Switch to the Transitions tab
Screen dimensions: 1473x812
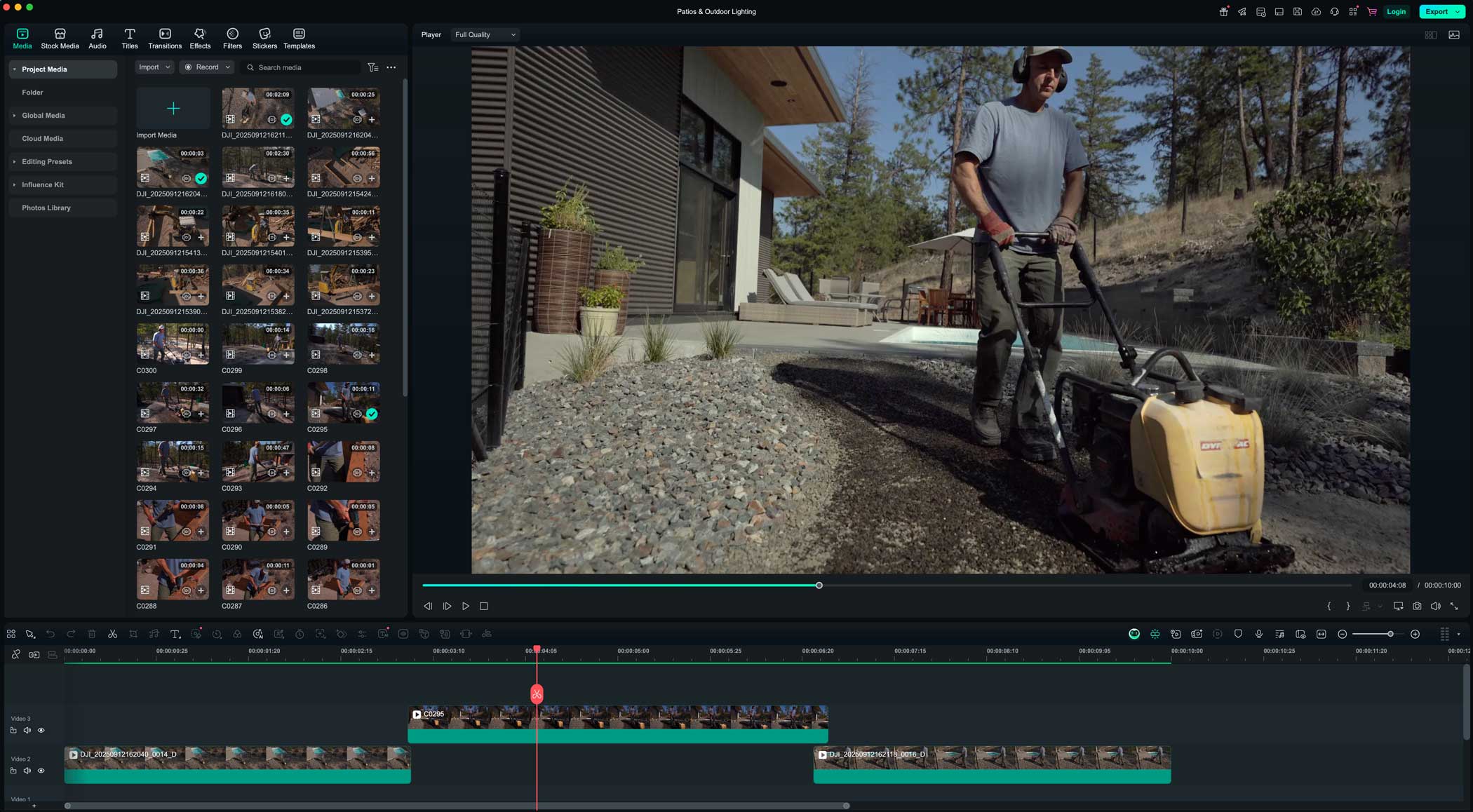[165, 39]
